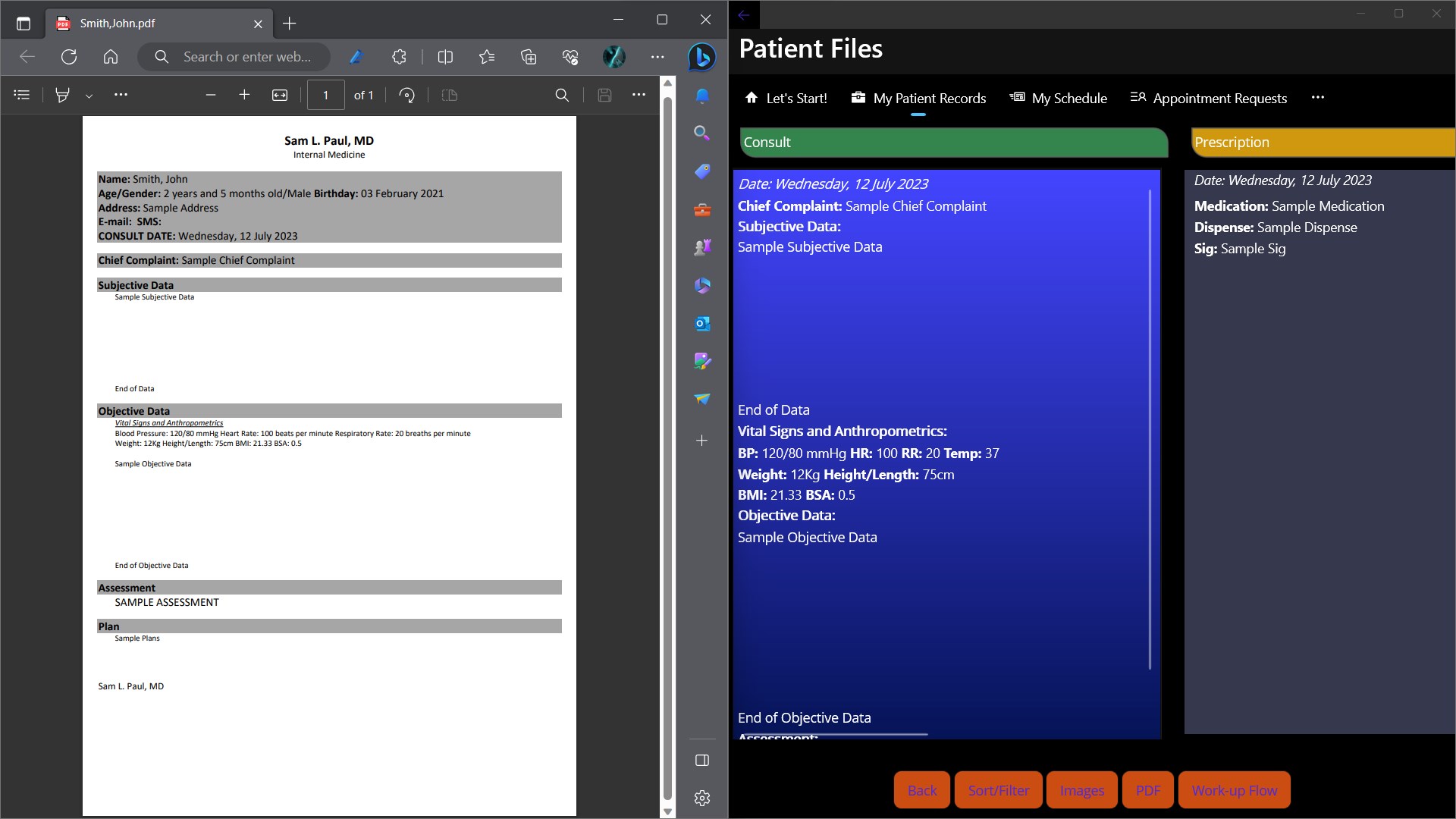Switch to My Patient Records tab
The height and width of the screenshot is (819, 1456).
(918, 97)
